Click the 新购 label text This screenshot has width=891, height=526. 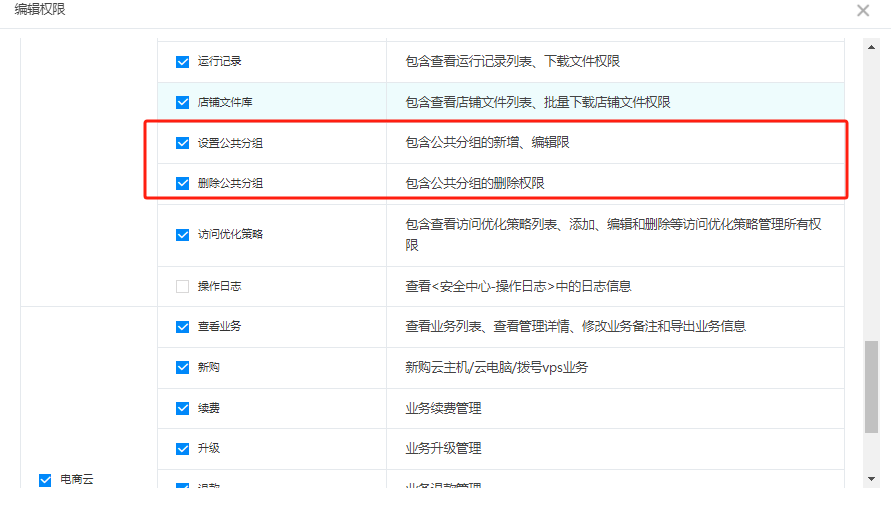click(x=209, y=367)
